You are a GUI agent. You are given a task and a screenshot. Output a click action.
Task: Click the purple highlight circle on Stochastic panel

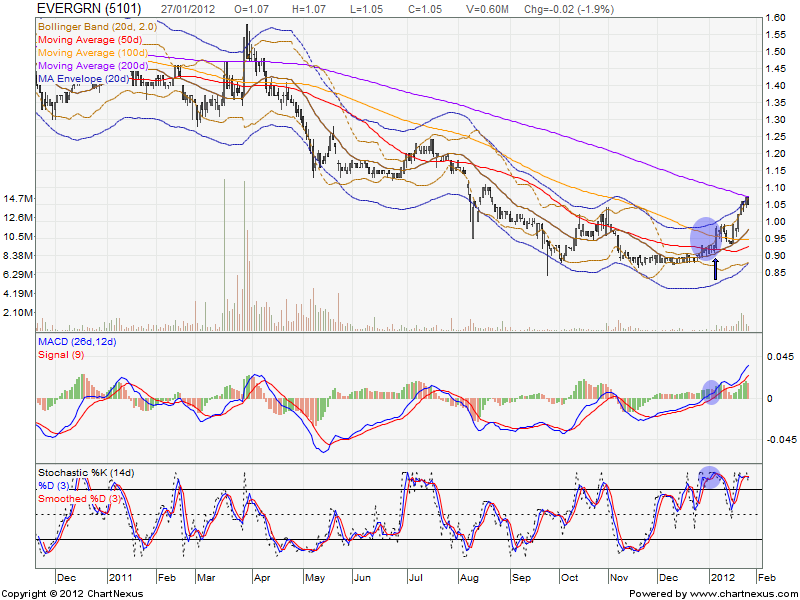pyautogui.click(x=709, y=477)
